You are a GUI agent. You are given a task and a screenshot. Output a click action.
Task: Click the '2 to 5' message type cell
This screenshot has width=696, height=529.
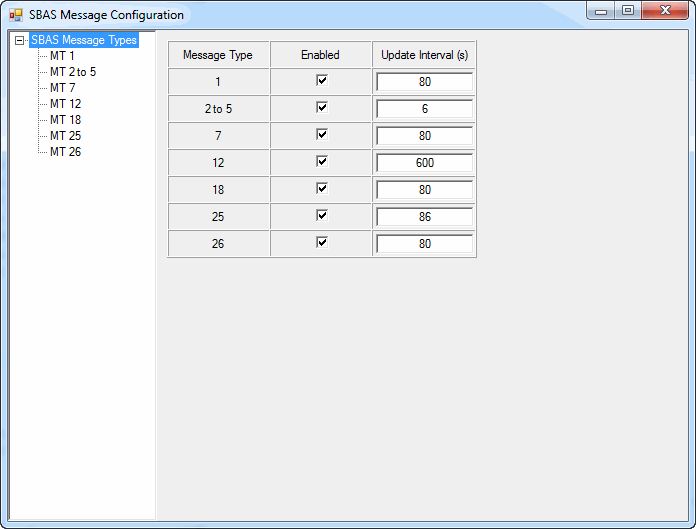pyautogui.click(x=218, y=109)
